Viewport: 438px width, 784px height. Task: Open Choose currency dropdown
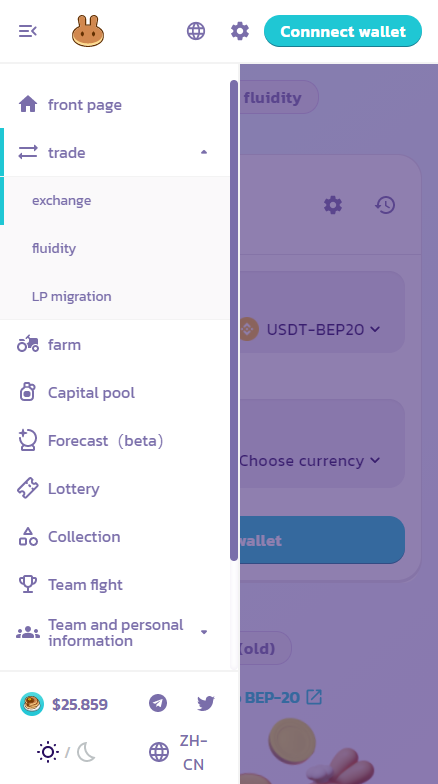point(310,460)
